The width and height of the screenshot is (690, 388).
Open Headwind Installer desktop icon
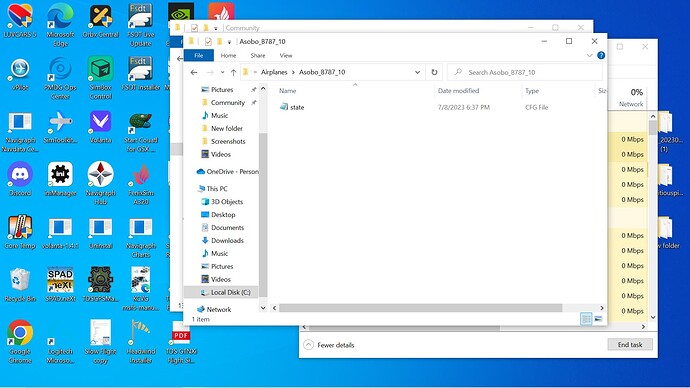tap(140, 342)
